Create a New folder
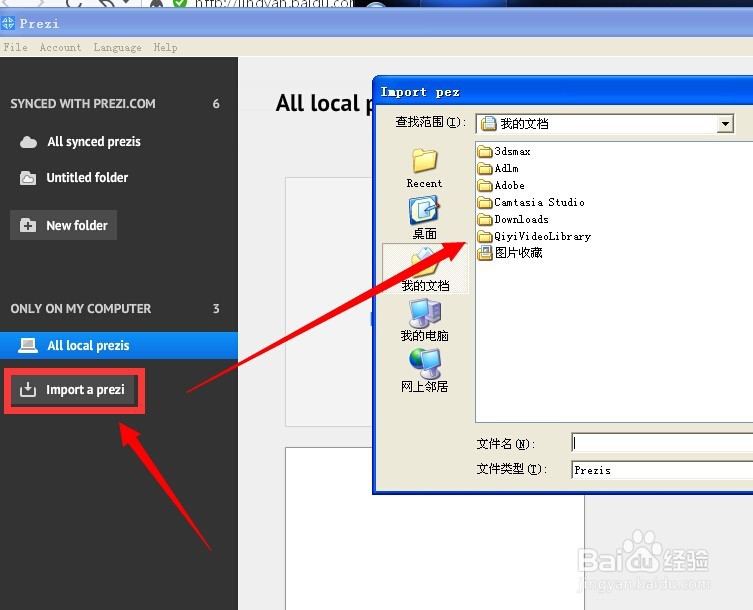This screenshot has height=610, width=753. point(63,225)
